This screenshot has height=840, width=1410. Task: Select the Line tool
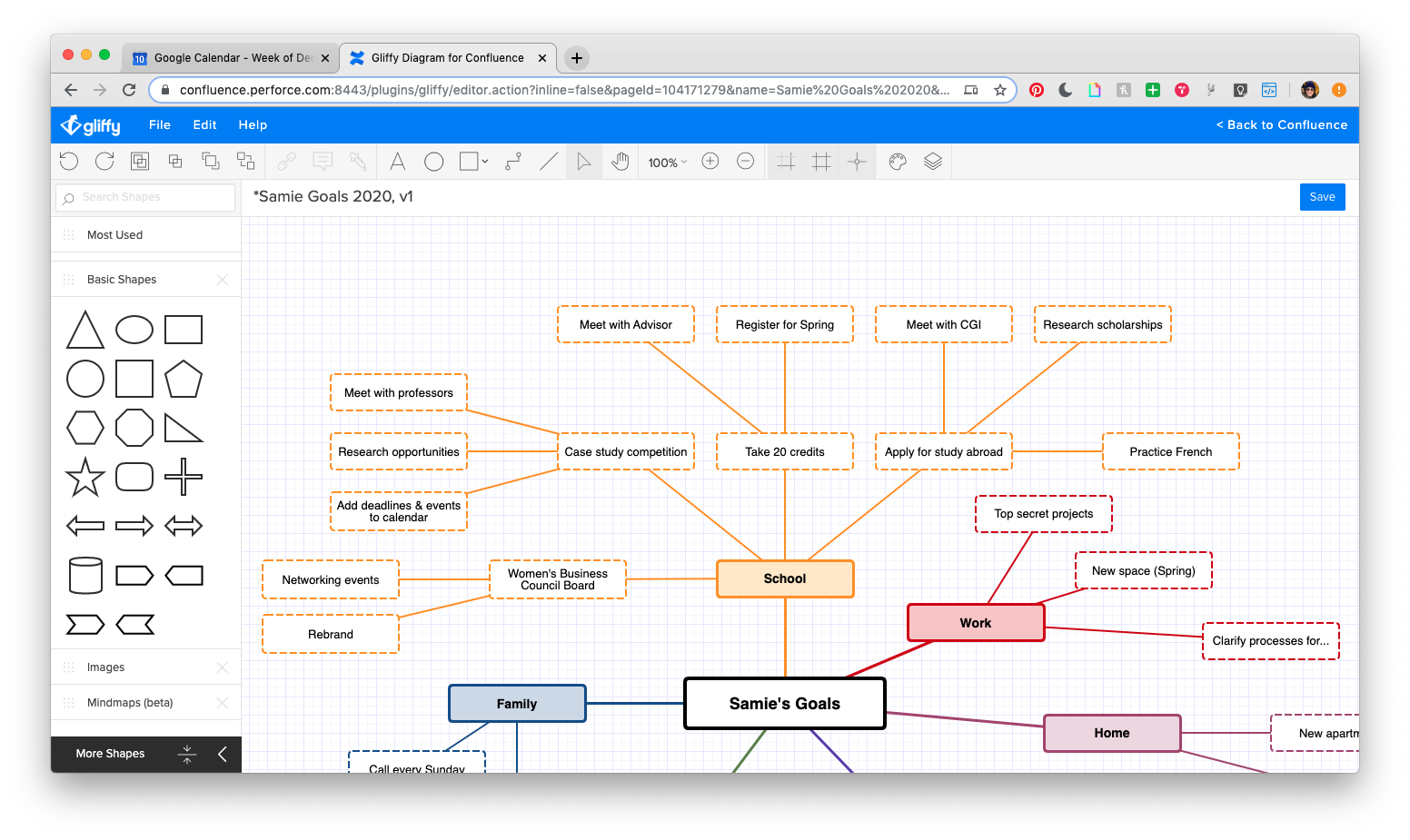click(x=548, y=161)
